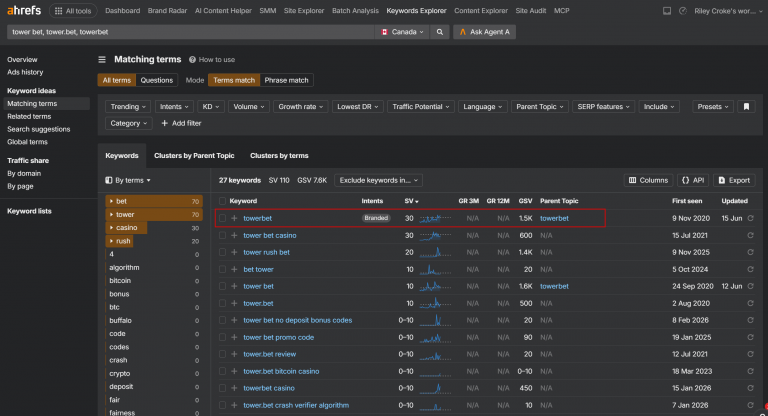
Task: Expand the KD filter dropdown
Action: coord(211,107)
